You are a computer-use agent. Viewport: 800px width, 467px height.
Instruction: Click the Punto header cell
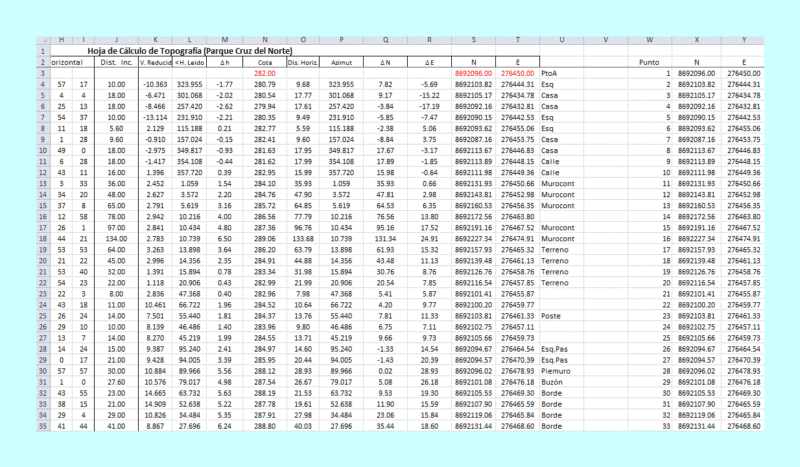(x=649, y=62)
